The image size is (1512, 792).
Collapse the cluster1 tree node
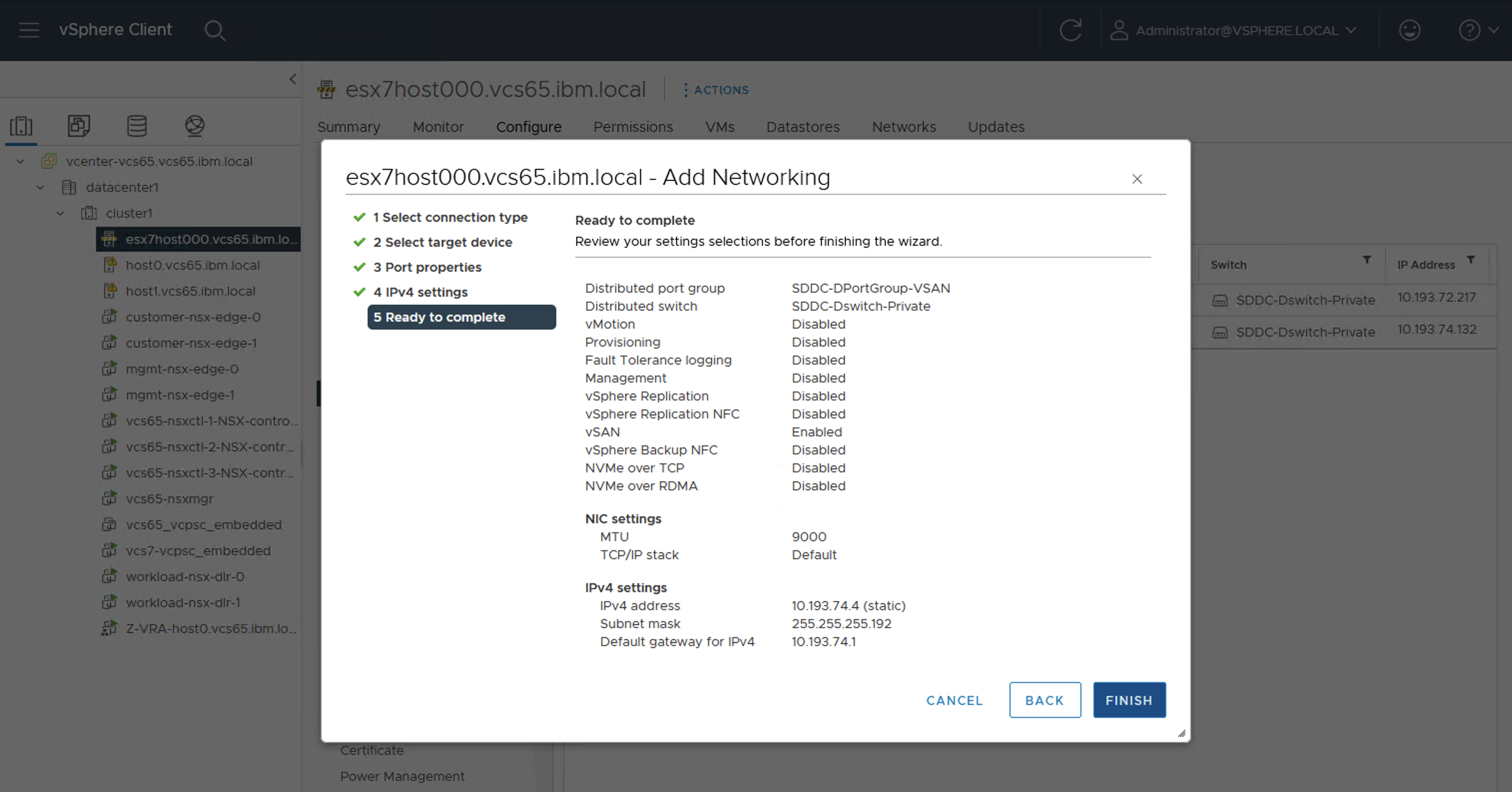(x=60, y=213)
